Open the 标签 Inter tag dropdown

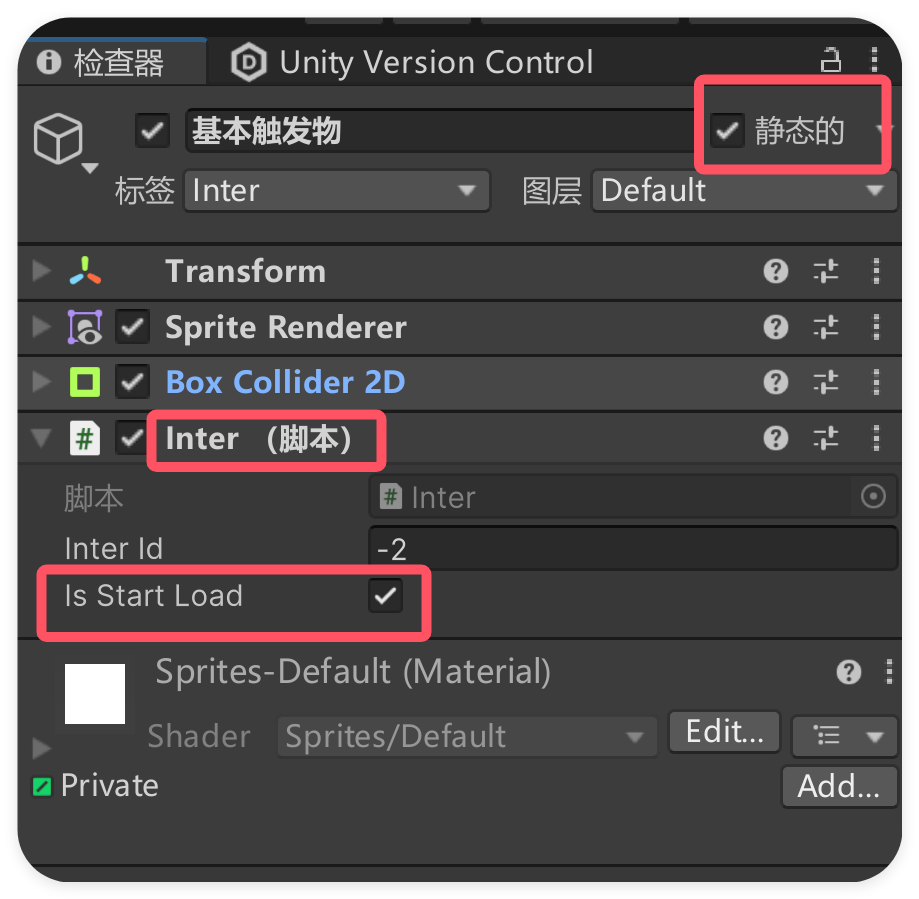(x=337, y=191)
